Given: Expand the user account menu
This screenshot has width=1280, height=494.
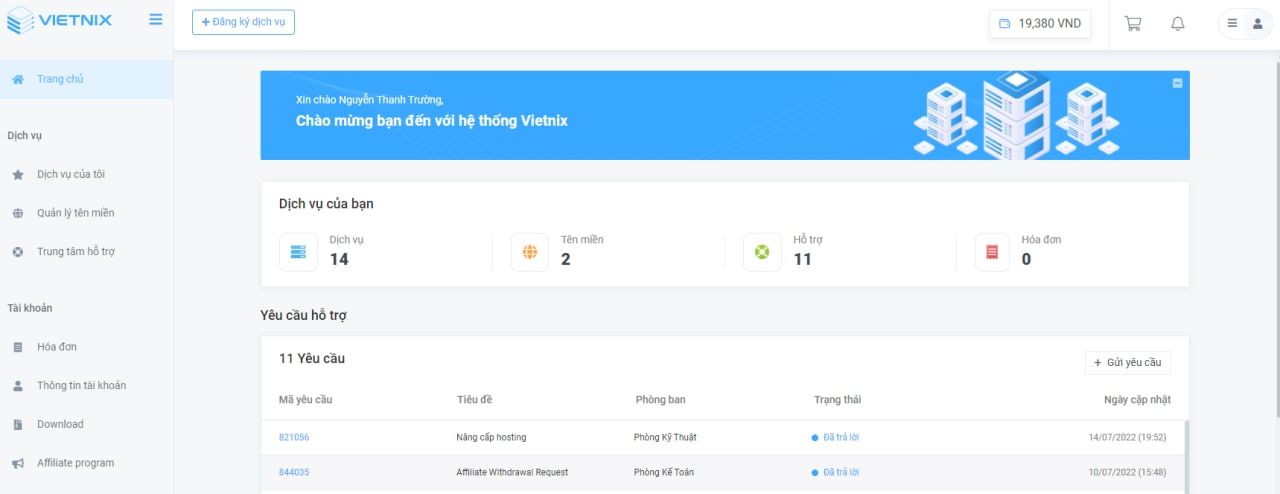Looking at the screenshot, I should 1245,23.
